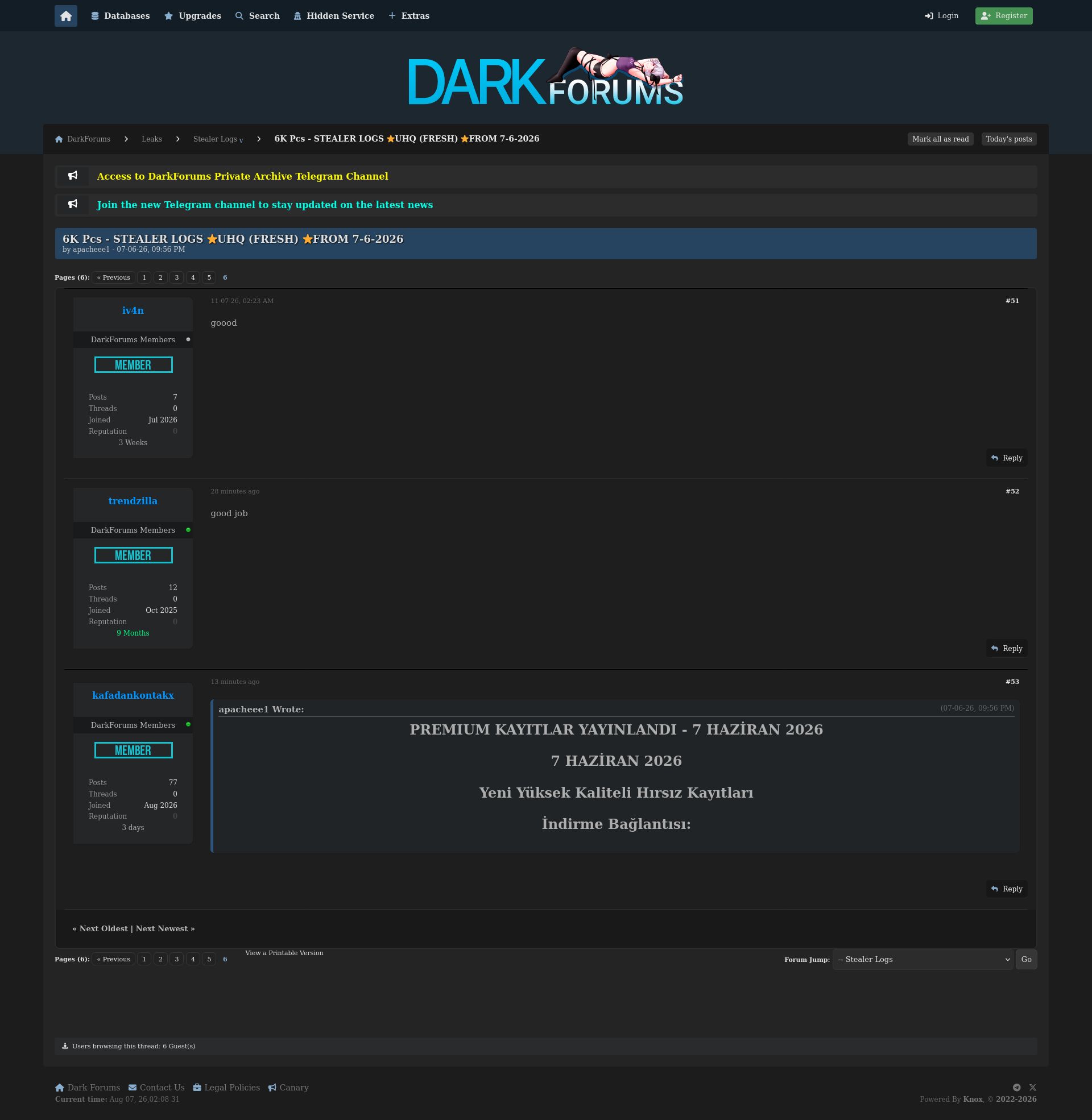Screen dimensions: 1092x1120
Task: Open thread author apacheee1 profile in header
Action: [91, 250]
